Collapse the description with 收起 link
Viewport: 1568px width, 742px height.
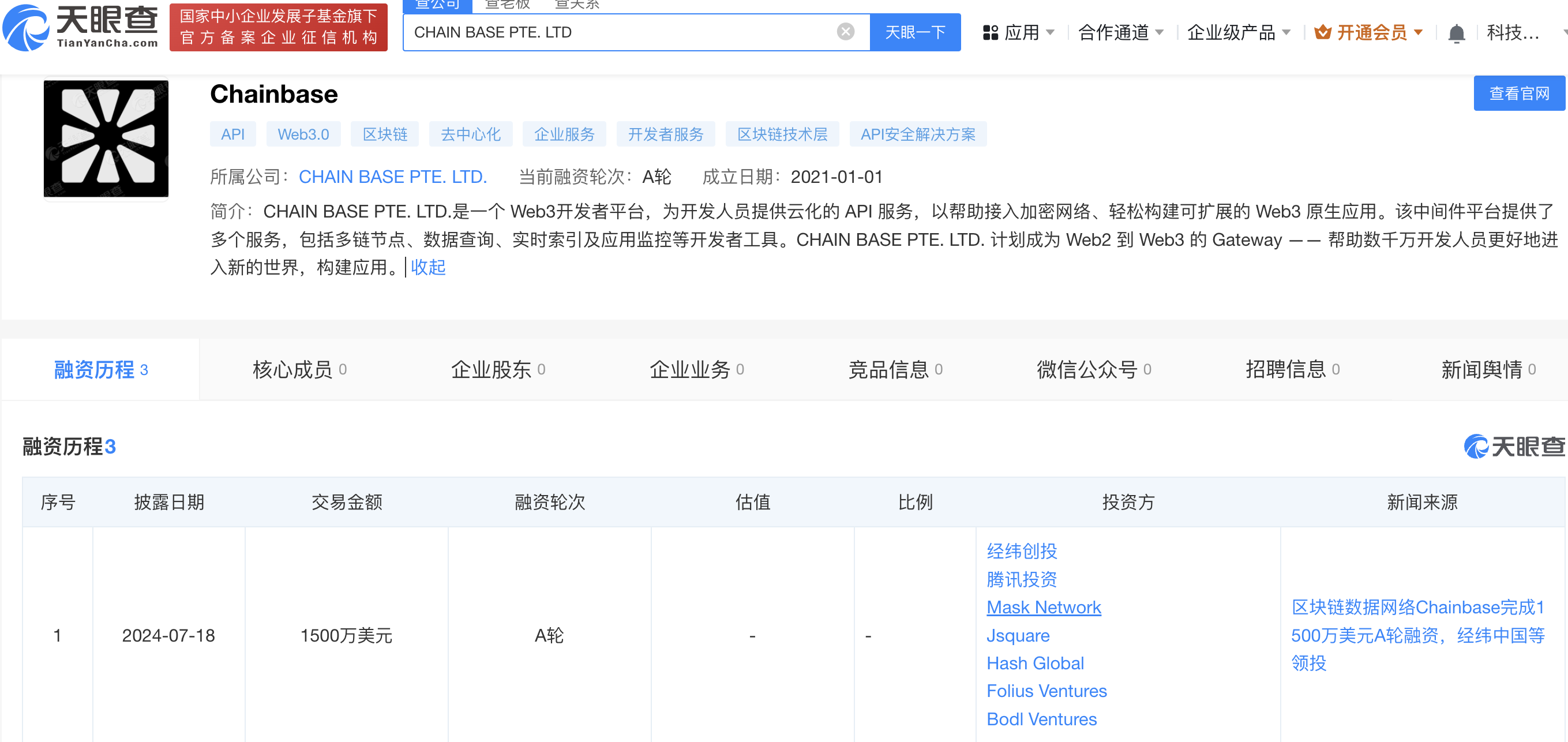[x=428, y=267]
